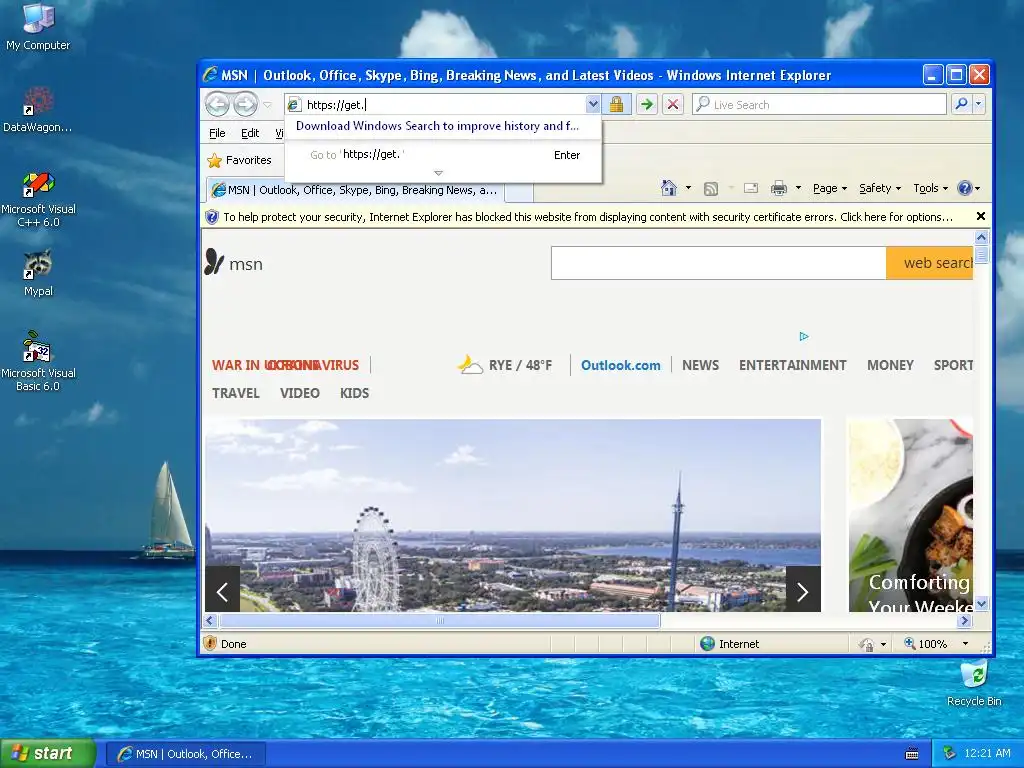The width and height of the screenshot is (1024, 768).
Task: Click the green Go arrow button
Action: pyautogui.click(x=647, y=104)
